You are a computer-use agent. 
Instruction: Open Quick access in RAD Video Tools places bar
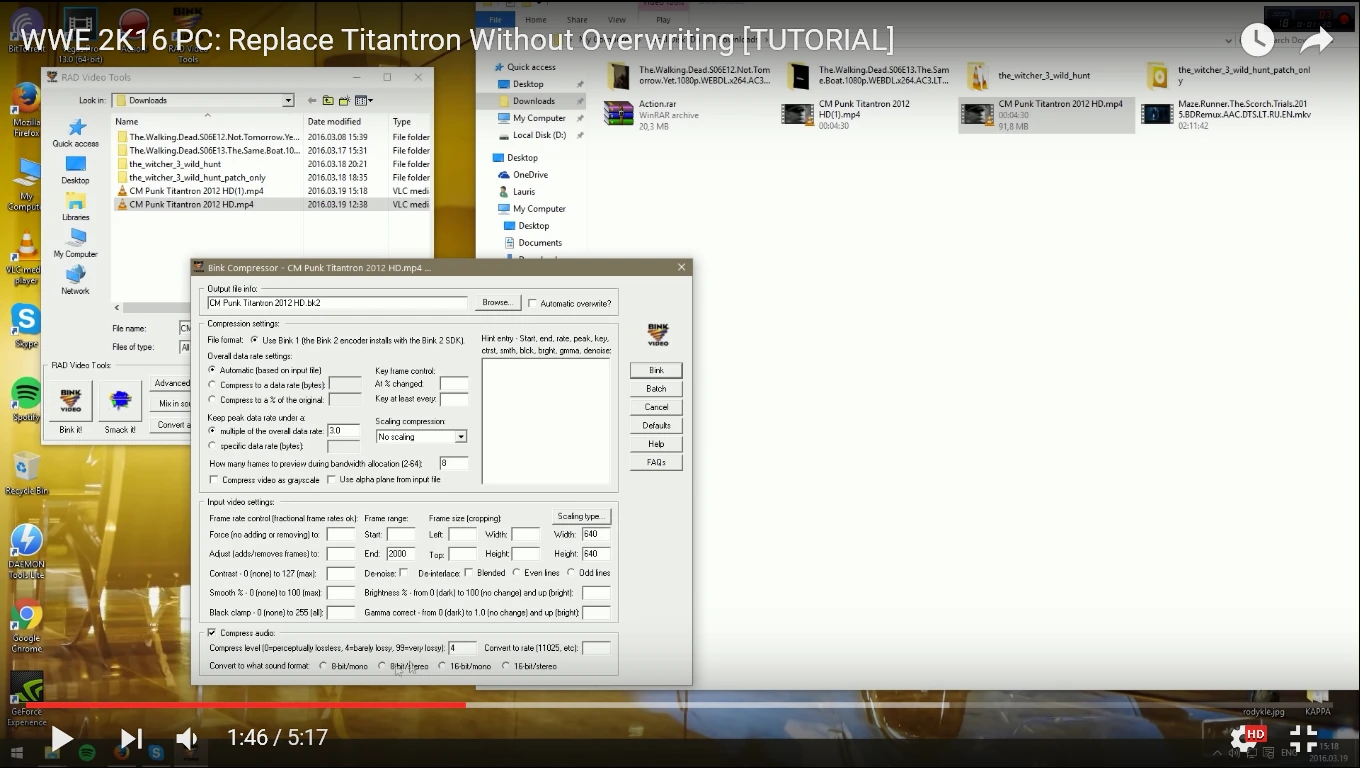(76, 133)
